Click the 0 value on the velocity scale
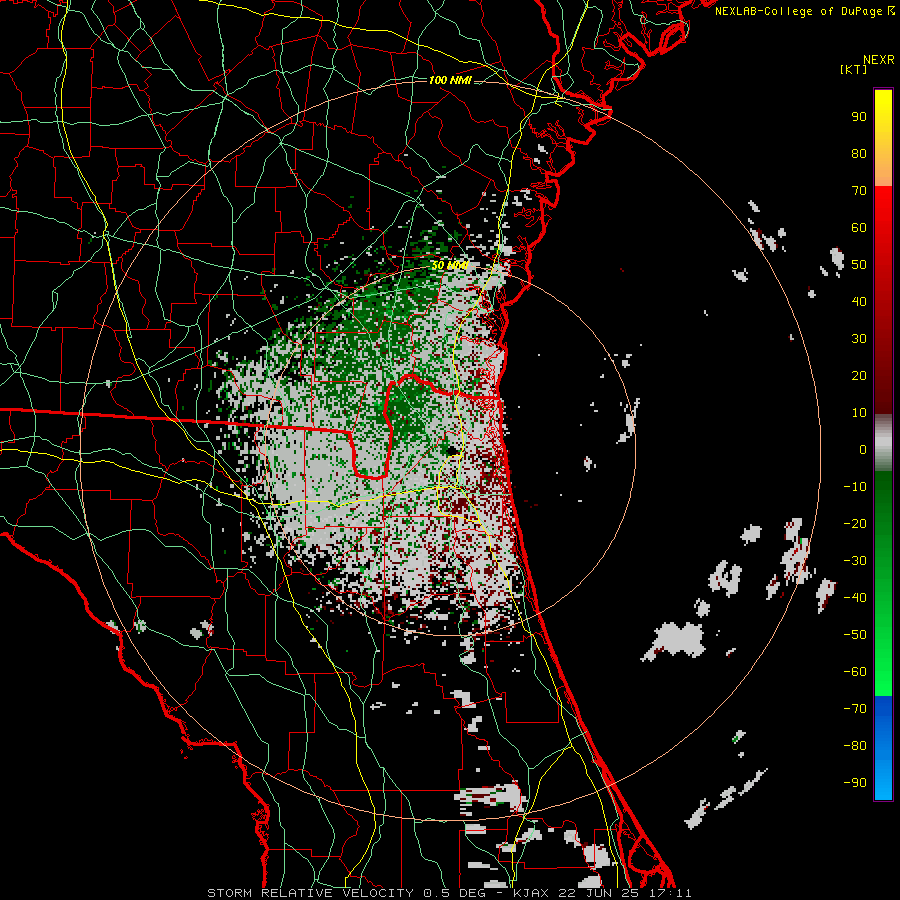Image resolution: width=900 pixels, height=900 pixels. coord(863,450)
